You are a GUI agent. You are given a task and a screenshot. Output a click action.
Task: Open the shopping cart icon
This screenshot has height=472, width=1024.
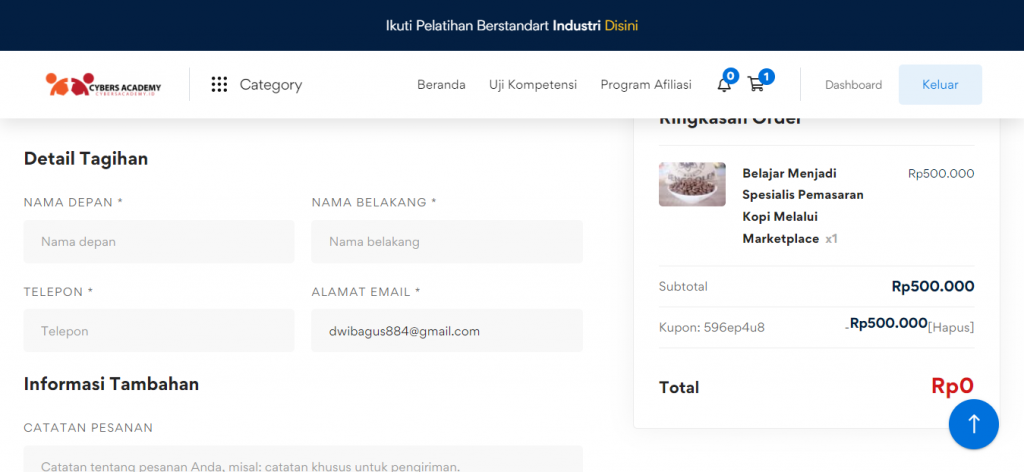coord(756,85)
